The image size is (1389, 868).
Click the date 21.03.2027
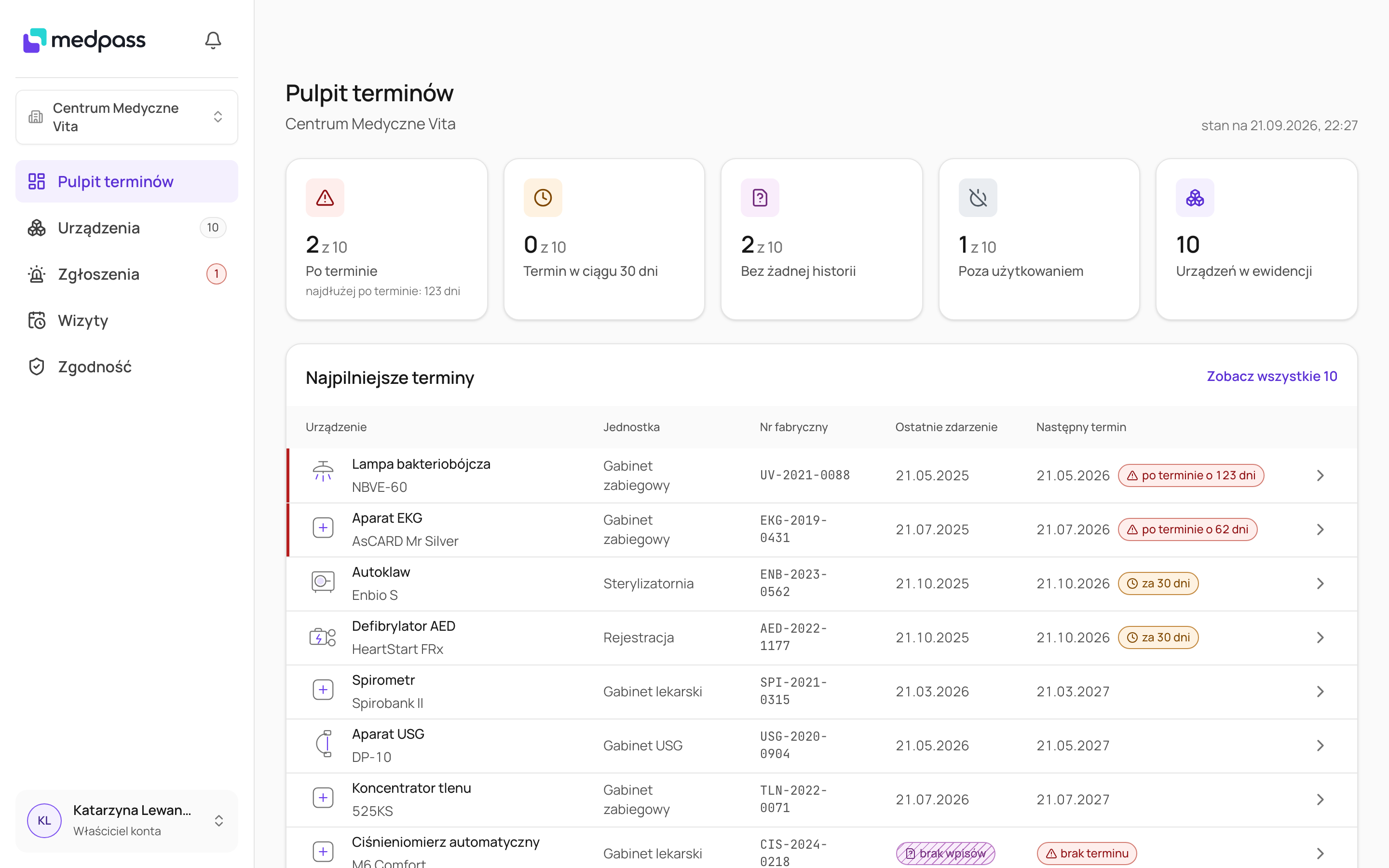[1073, 691]
